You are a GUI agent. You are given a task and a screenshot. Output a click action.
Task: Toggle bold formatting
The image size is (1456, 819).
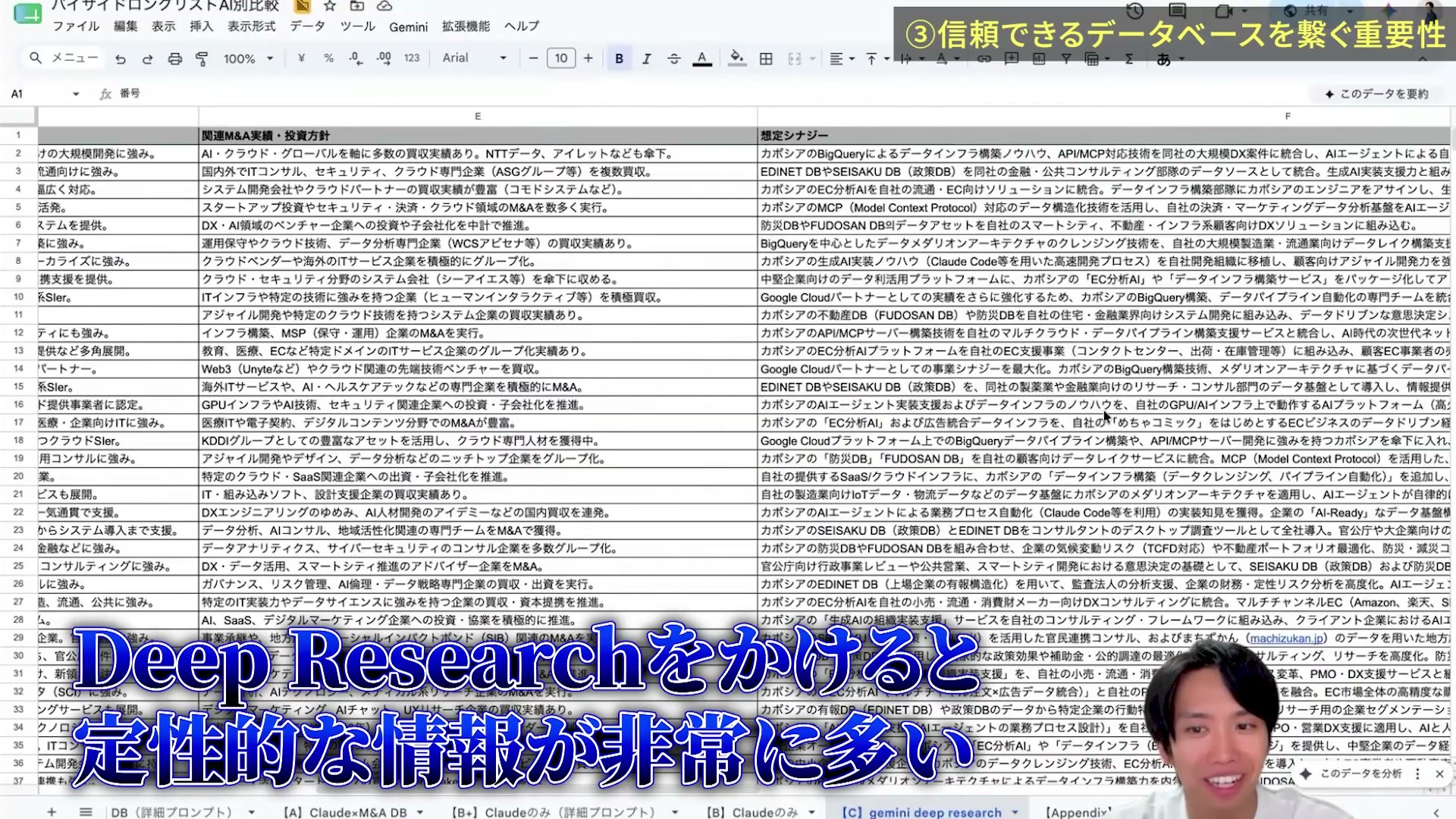(619, 58)
